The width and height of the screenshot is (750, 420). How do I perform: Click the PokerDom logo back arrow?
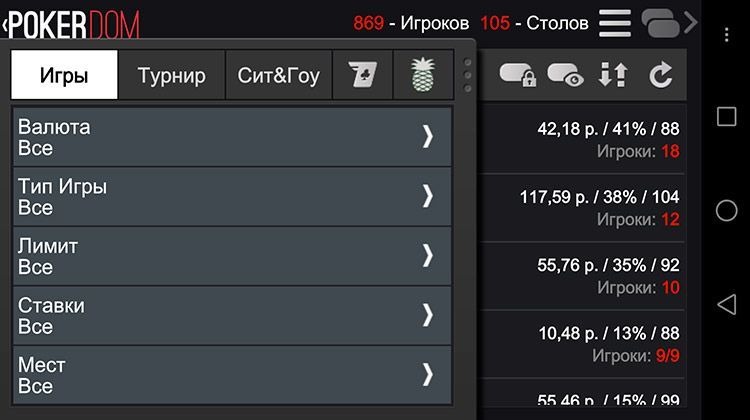tap(6, 25)
